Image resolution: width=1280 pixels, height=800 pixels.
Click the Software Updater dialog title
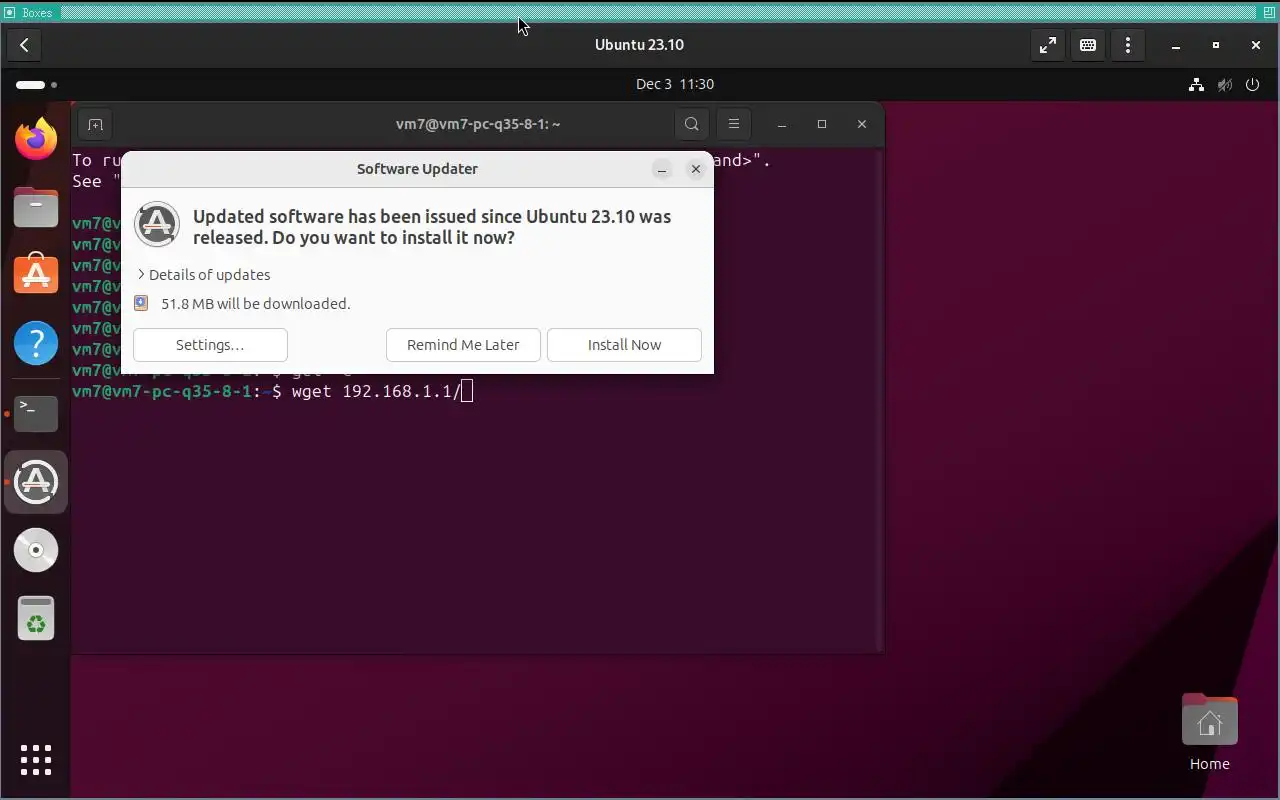pos(417,169)
